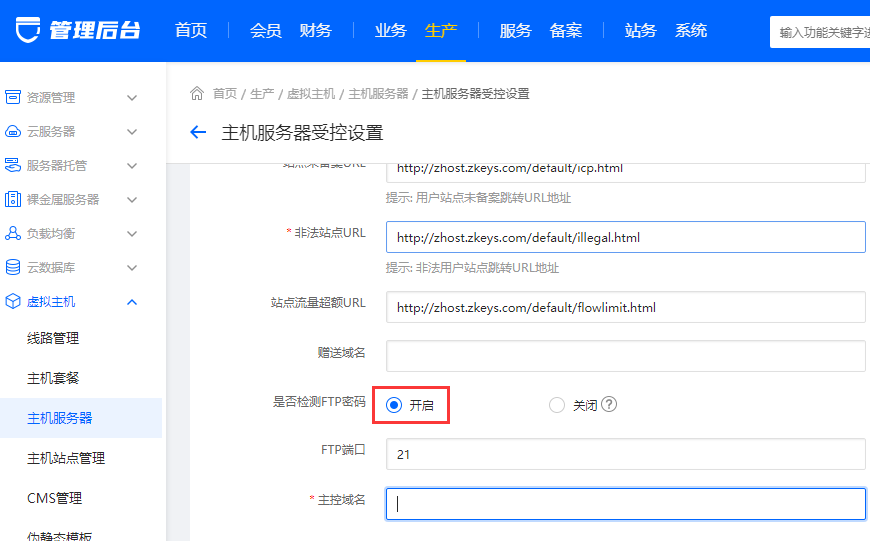Open the 备案 top menu
The image size is (870, 541).
565,31
